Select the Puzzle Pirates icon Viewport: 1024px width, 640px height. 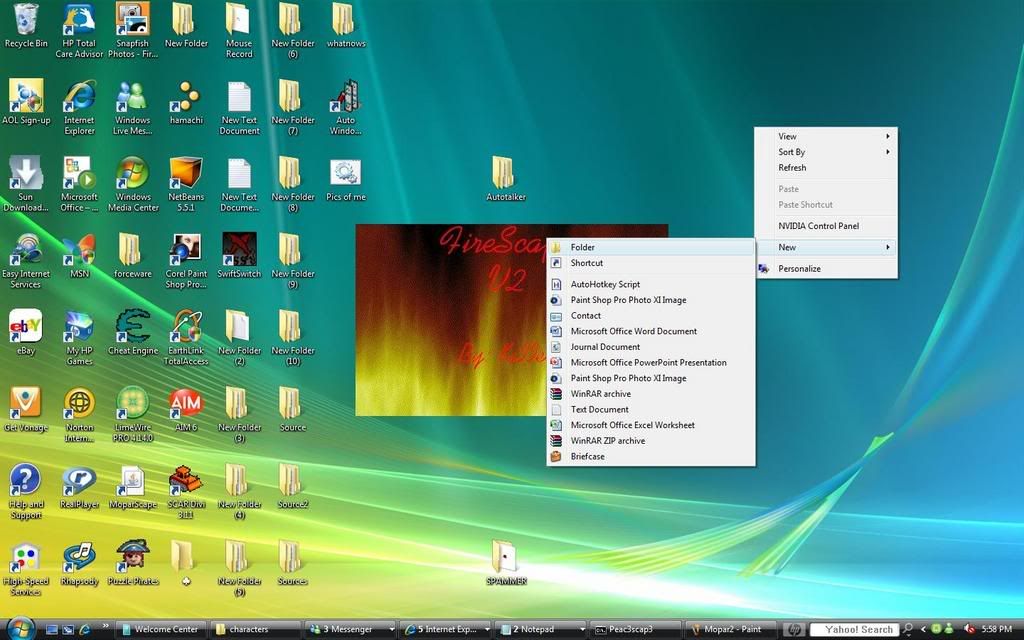click(x=133, y=563)
